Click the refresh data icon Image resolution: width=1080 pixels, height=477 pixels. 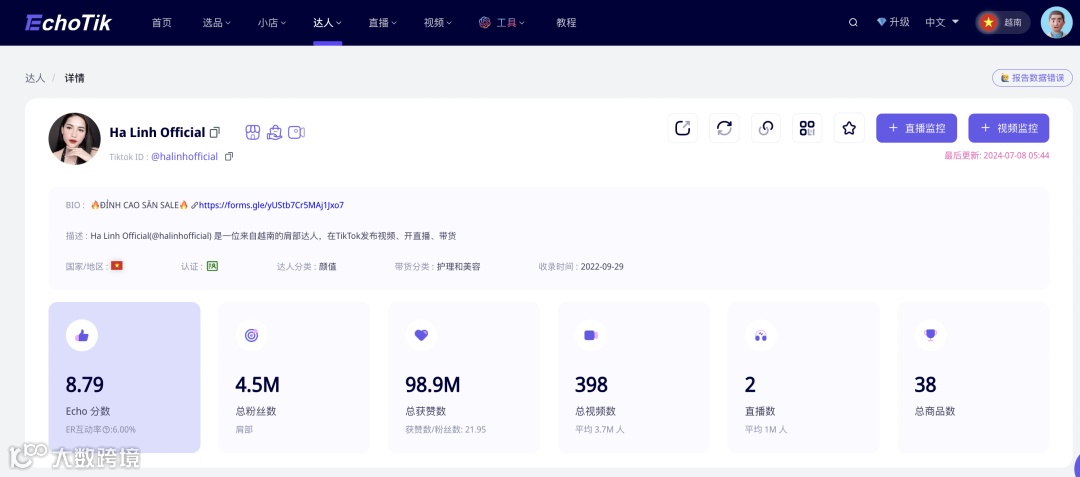click(724, 128)
